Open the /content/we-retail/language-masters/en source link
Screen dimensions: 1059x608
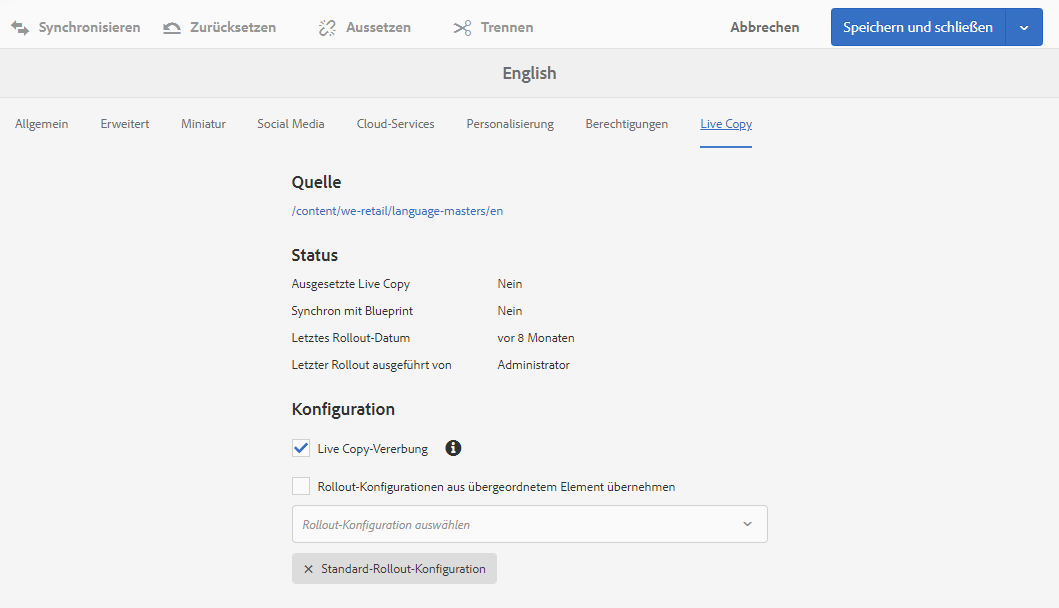(x=397, y=211)
